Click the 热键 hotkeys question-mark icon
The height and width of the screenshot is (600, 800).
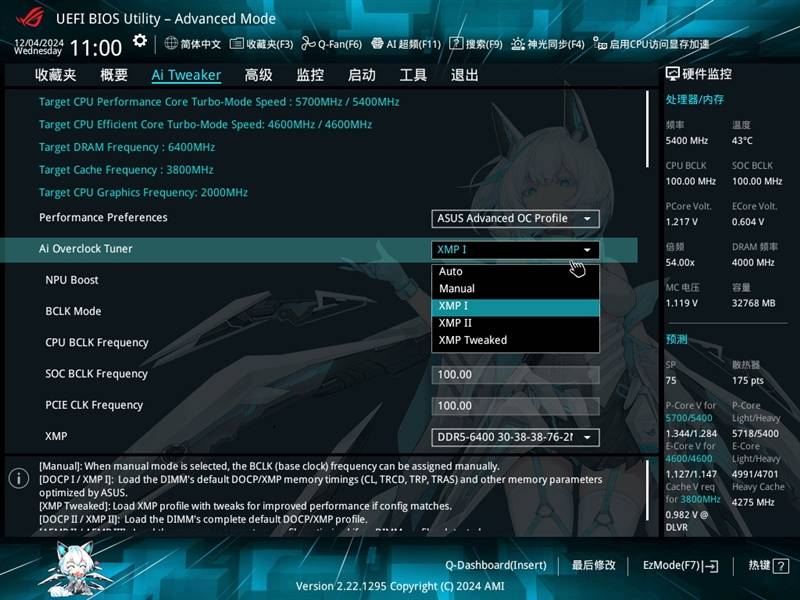780,566
